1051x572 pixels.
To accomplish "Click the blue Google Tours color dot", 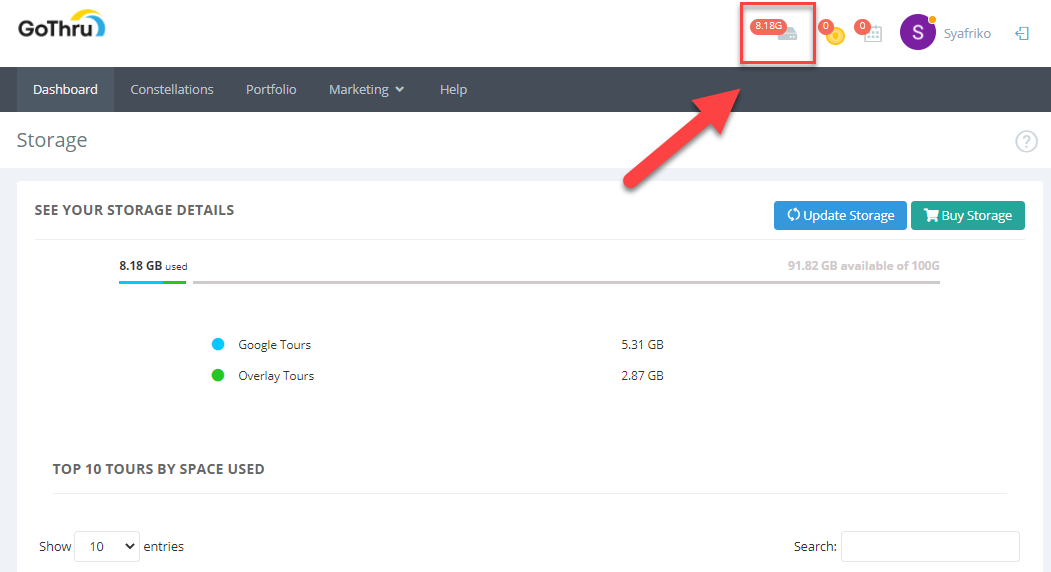I will click(x=218, y=345).
